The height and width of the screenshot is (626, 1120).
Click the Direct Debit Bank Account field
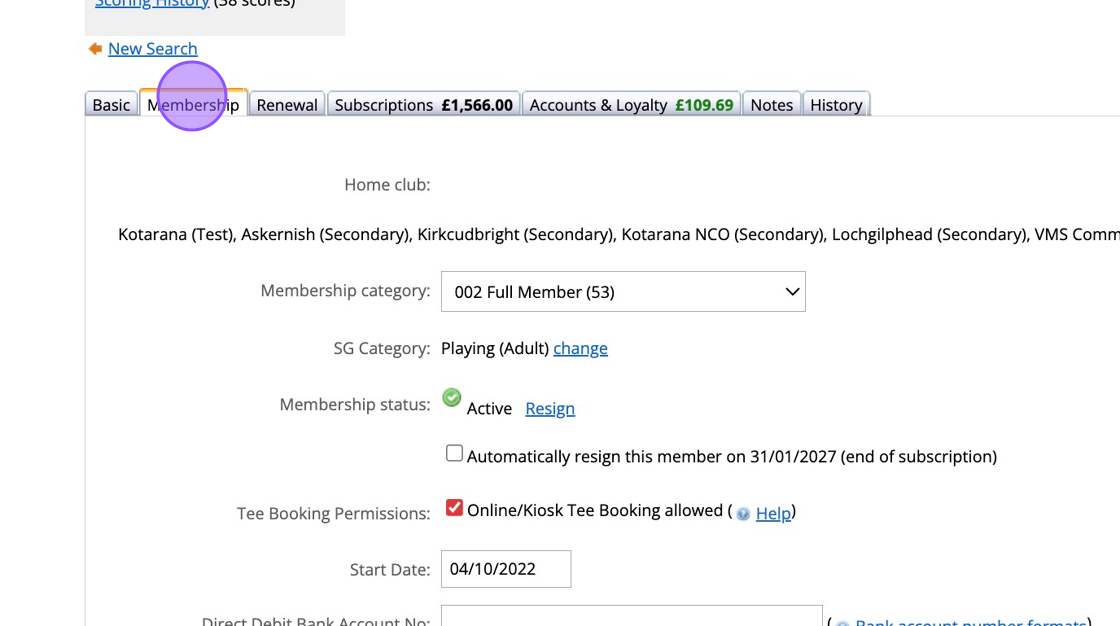631,617
